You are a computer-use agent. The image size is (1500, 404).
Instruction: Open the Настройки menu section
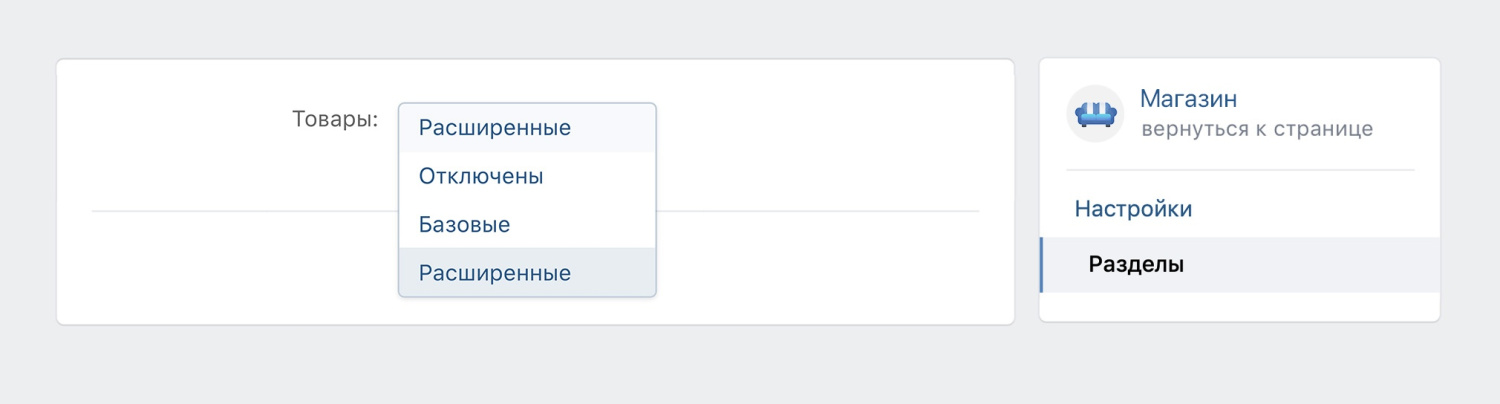click(1133, 209)
